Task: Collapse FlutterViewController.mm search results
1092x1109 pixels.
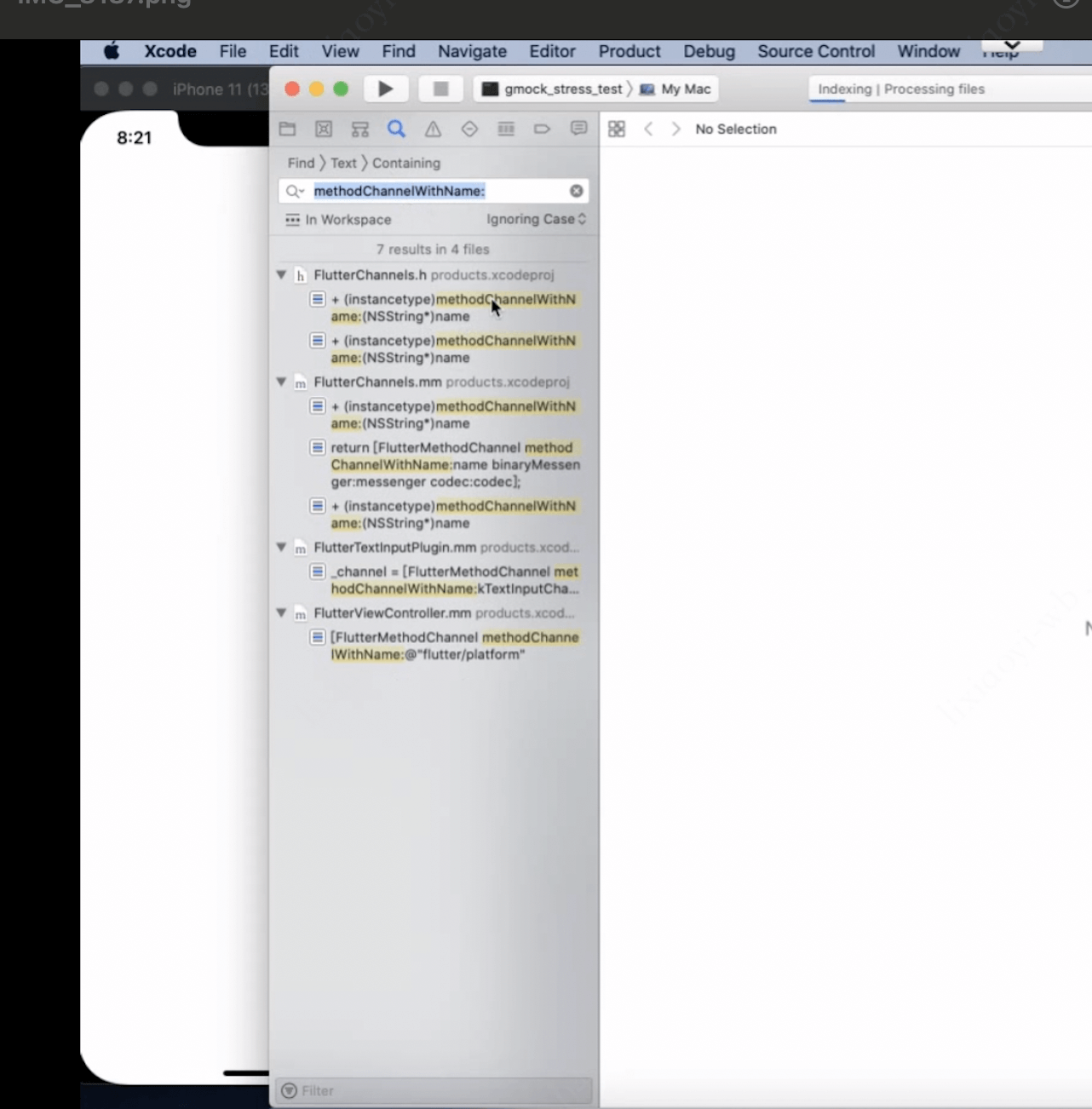Action: pos(281,613)
